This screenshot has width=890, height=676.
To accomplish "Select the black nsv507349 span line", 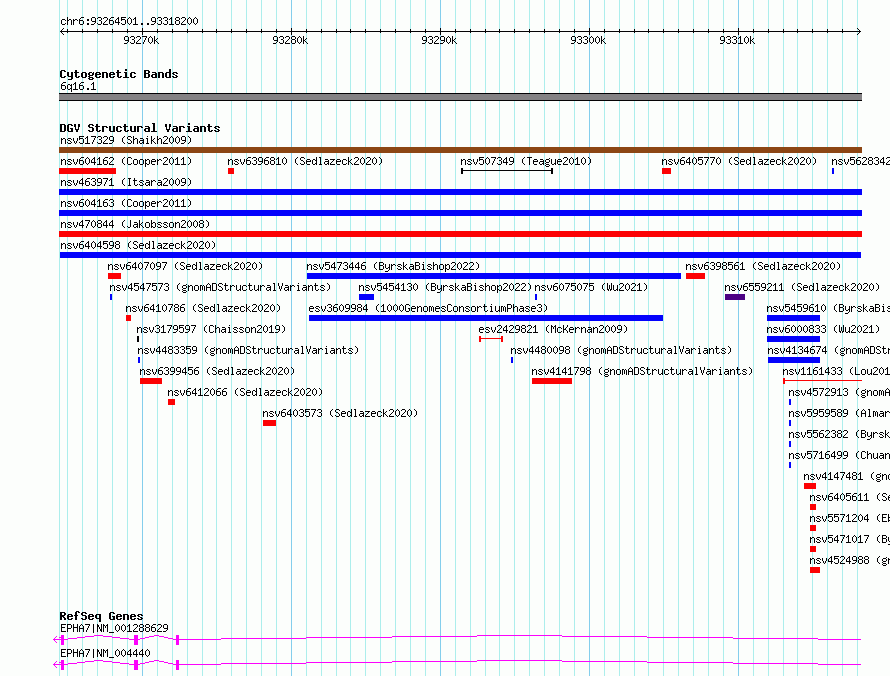I will point(507,171).
